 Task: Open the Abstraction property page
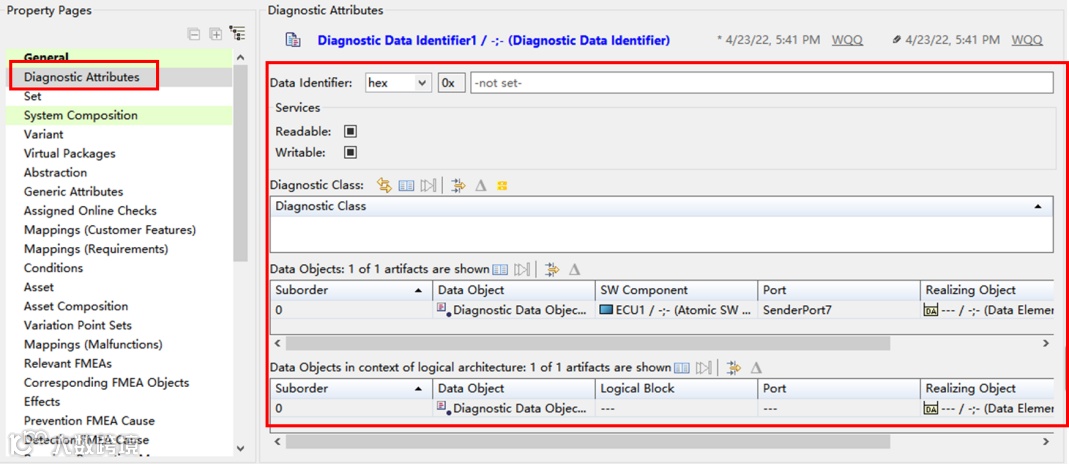[55, 172]
